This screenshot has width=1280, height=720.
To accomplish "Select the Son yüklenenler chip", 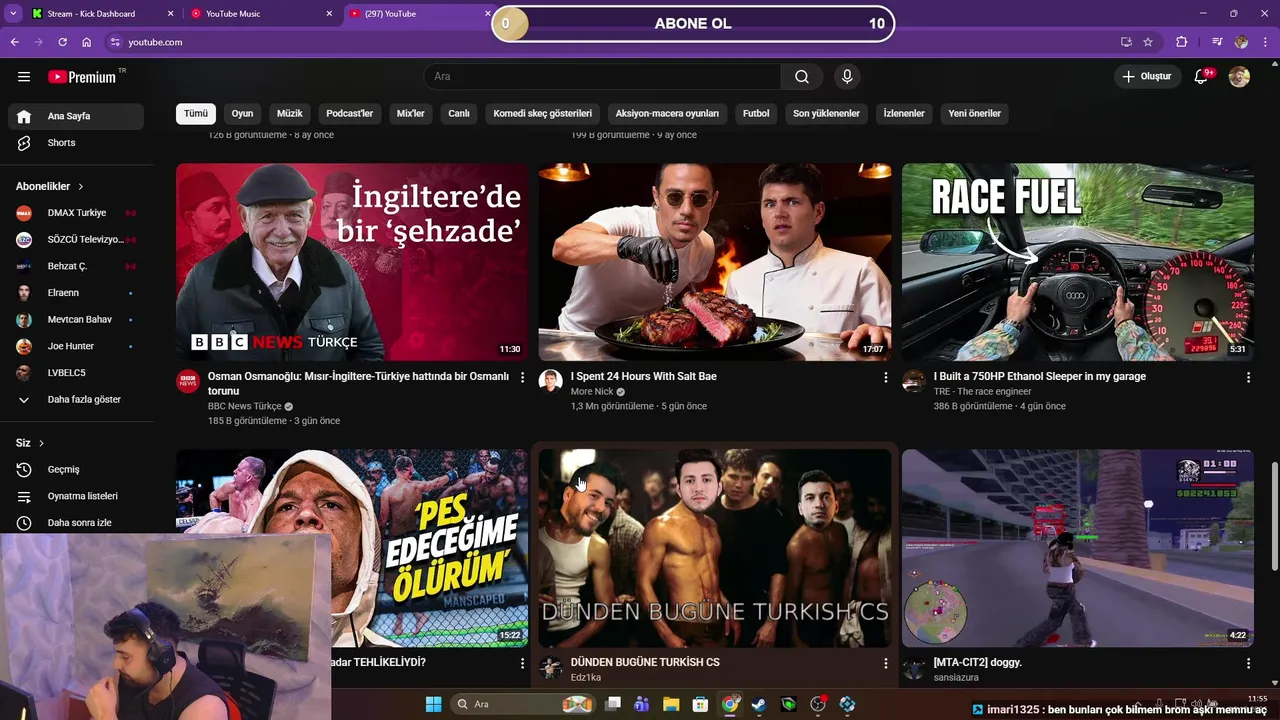I will (x=826, y=114).
